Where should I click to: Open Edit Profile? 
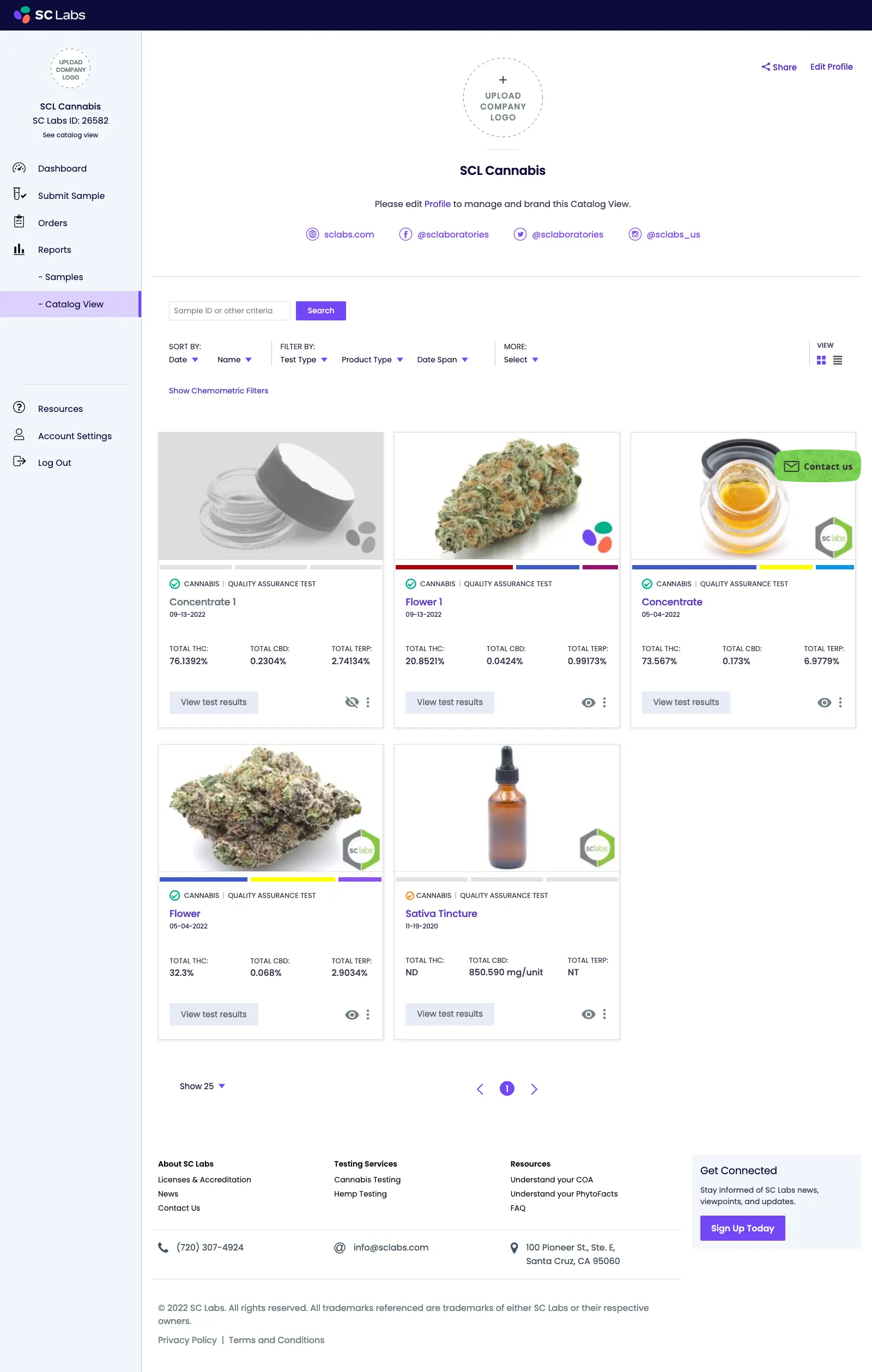point(831,66)
